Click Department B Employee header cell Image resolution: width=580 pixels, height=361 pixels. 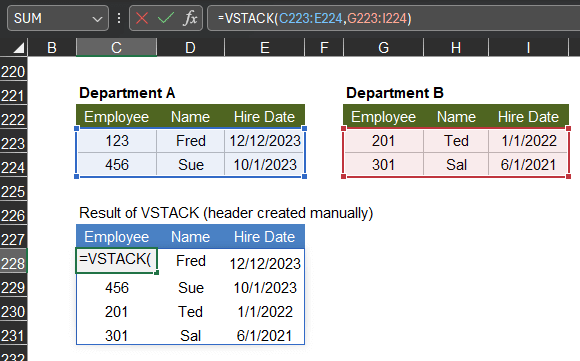[383, 117]
